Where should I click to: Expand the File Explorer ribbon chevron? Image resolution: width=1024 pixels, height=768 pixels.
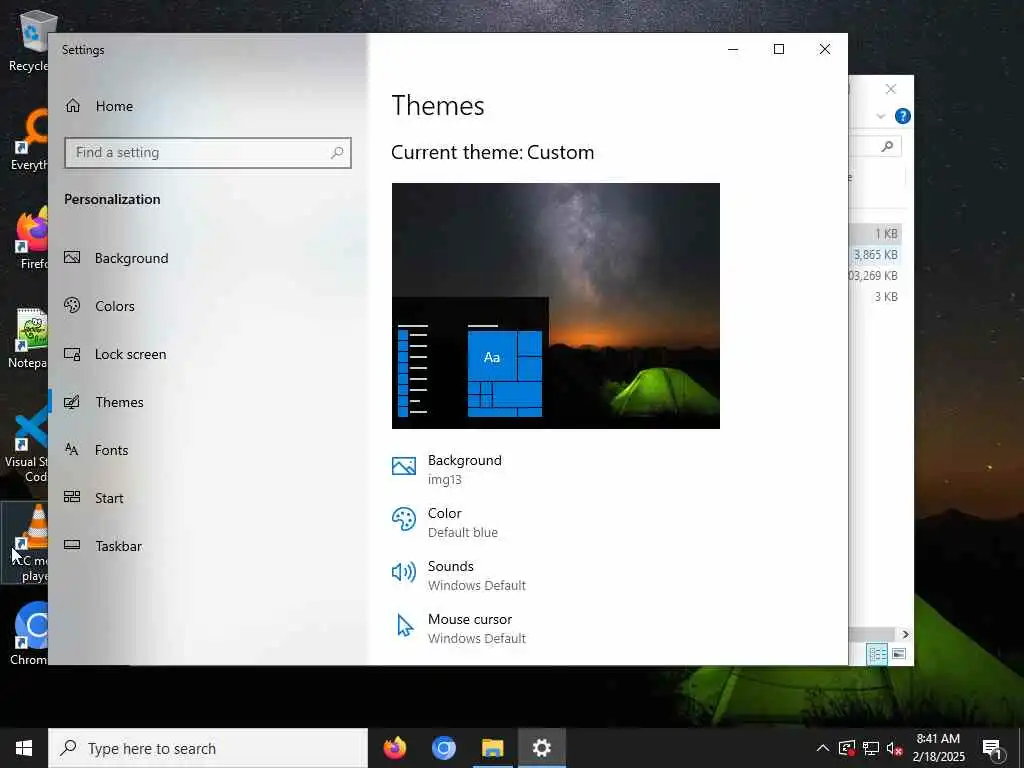880,116
